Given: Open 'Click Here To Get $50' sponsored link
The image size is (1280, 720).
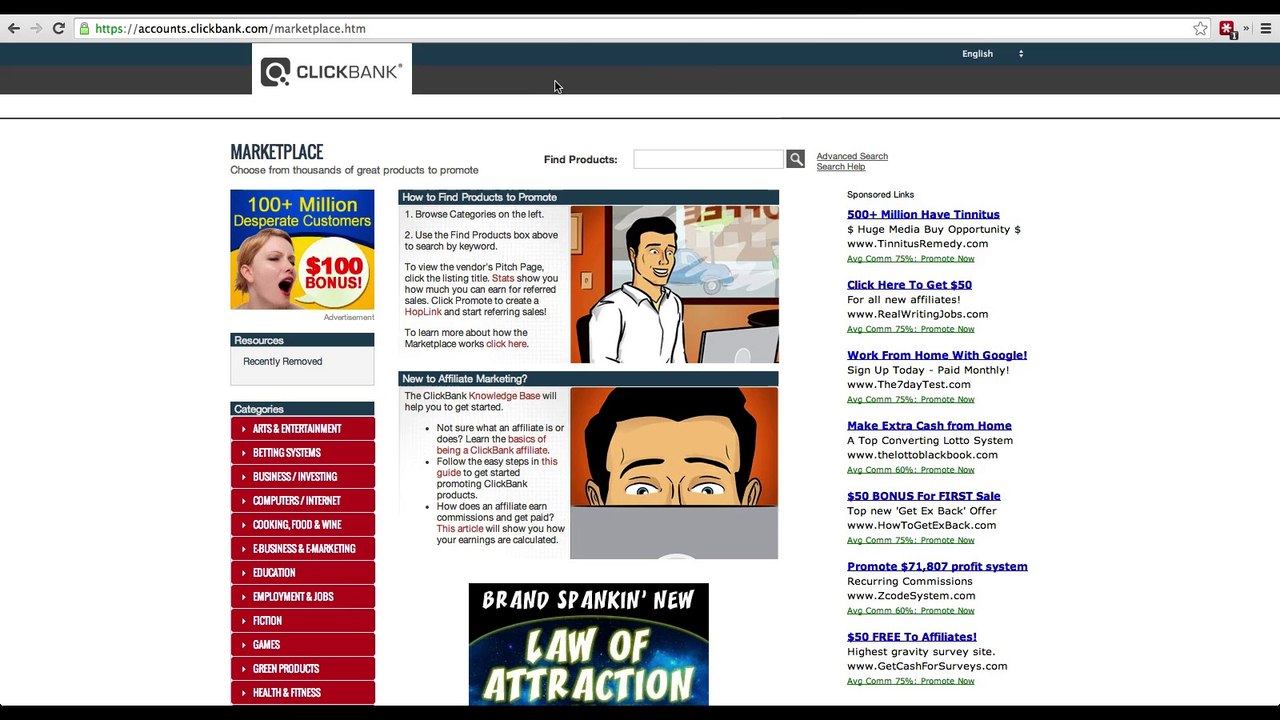Looking at the screenshot, I should coord(909,284).
